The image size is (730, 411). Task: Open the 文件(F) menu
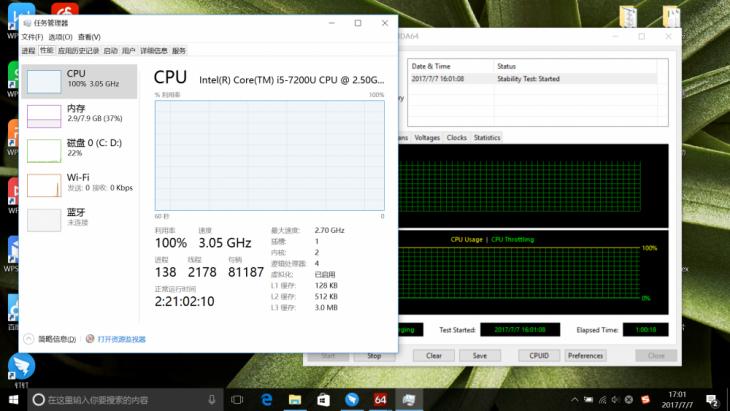pyautogui.click(x=33, y=37)
